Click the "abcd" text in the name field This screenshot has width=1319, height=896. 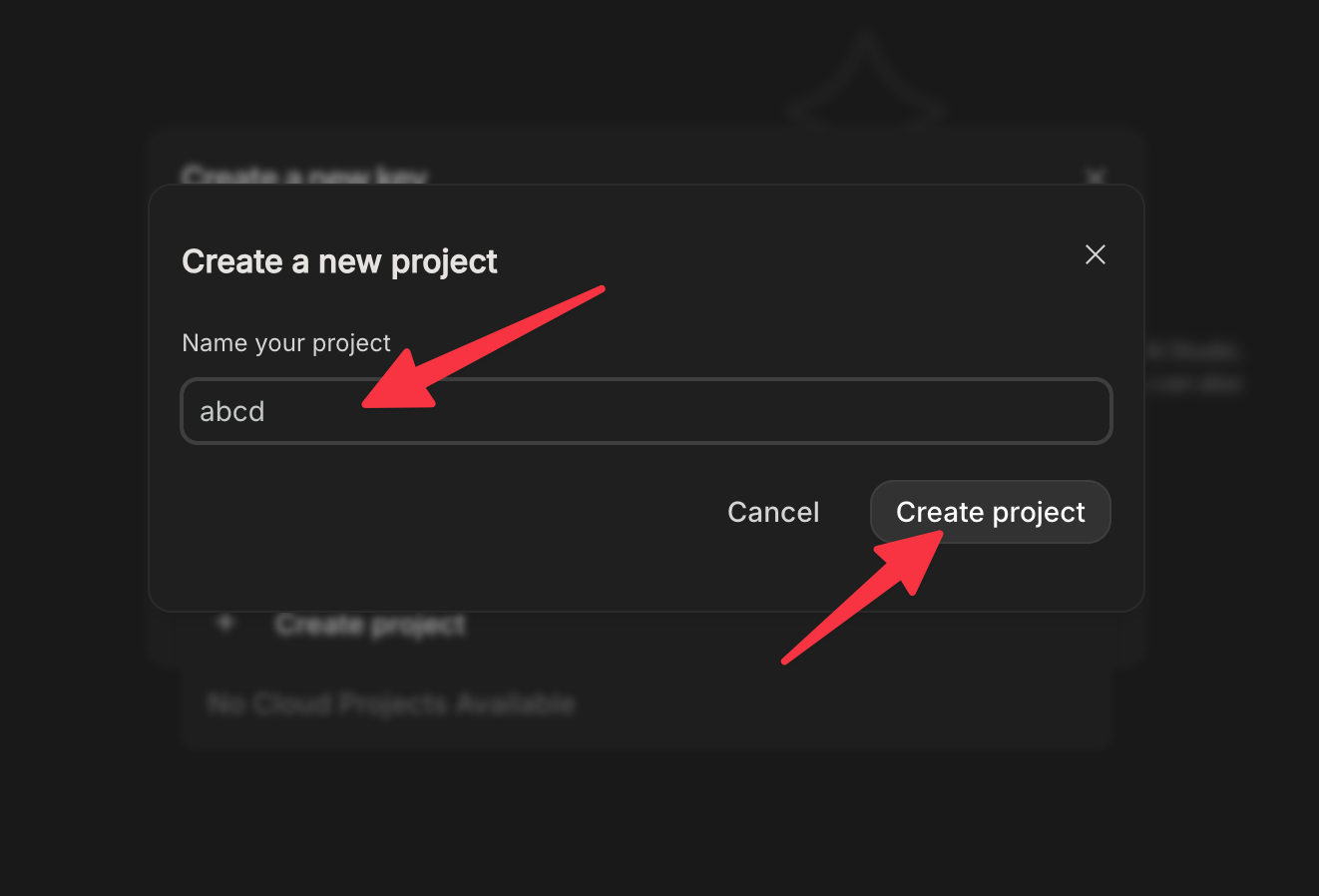pos(232,412)
